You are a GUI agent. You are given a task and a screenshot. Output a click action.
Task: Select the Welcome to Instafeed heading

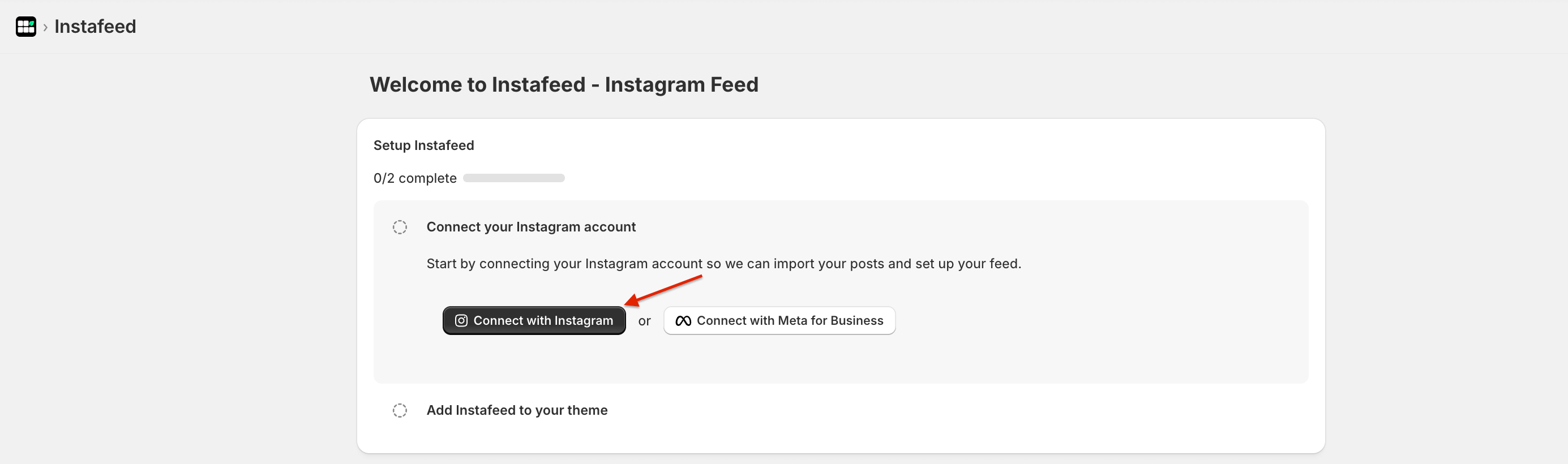[564, 84]
